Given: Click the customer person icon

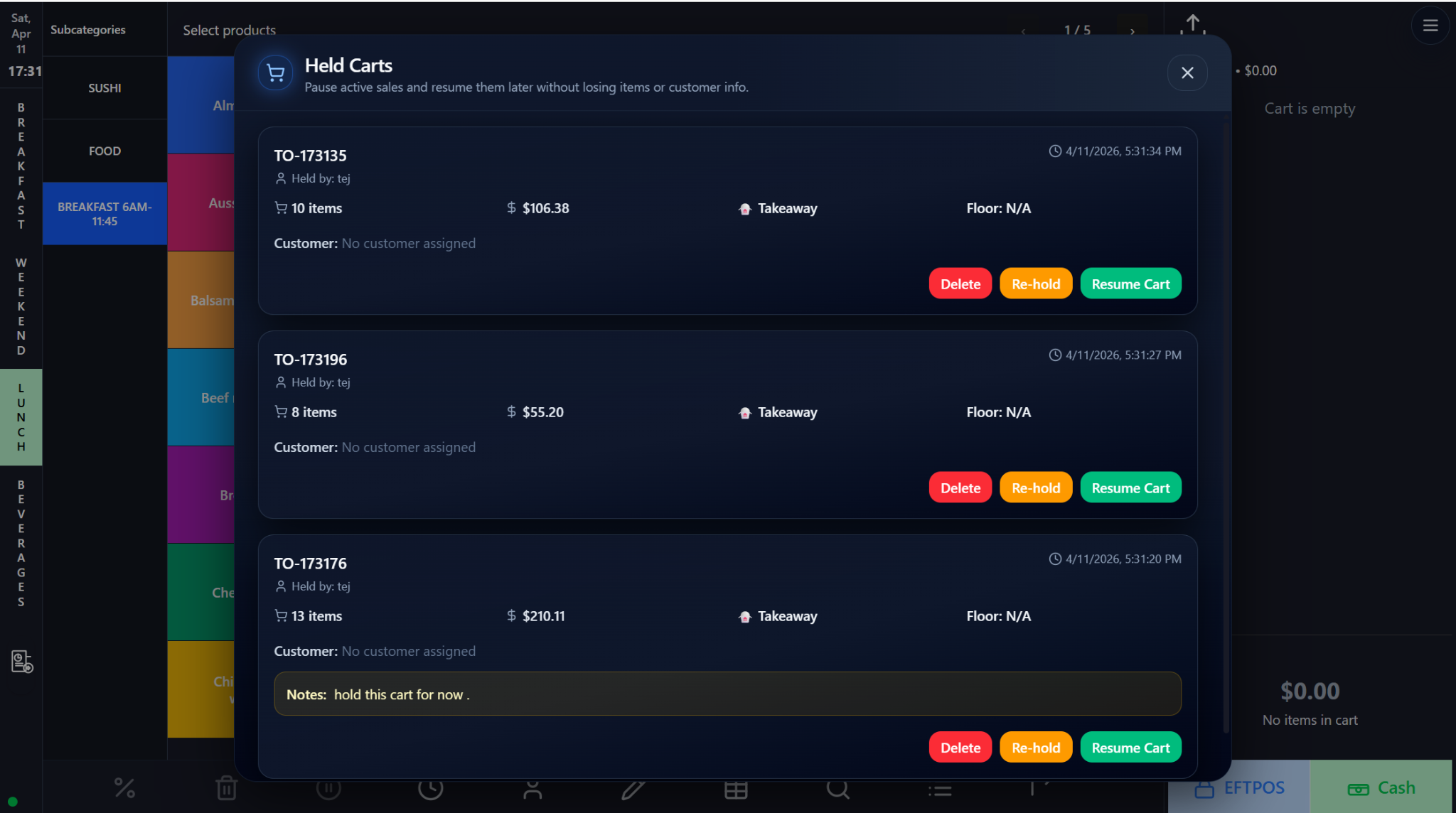Looking at the screenshot, I should (x=532, y=789).
